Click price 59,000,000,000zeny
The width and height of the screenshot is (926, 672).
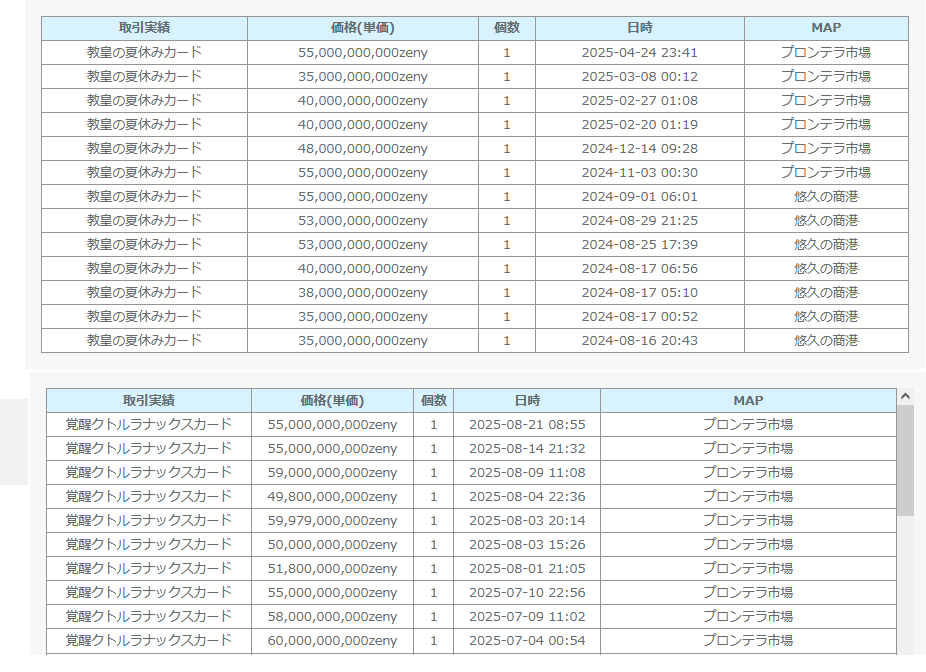pyautogui.click(x=332, y=473)
